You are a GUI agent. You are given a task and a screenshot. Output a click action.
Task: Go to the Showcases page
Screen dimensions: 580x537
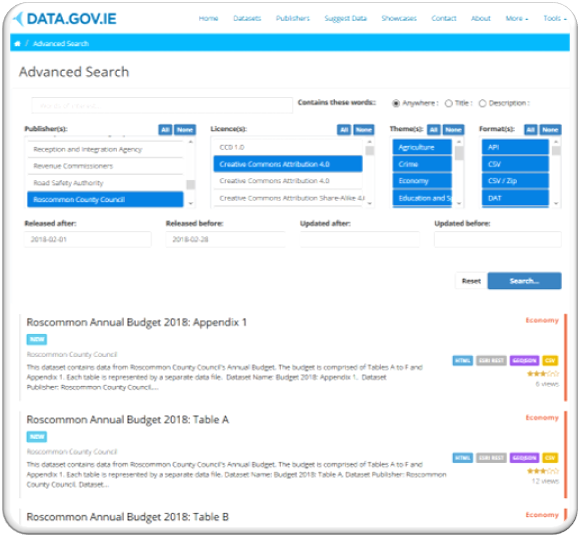point(399,18)
